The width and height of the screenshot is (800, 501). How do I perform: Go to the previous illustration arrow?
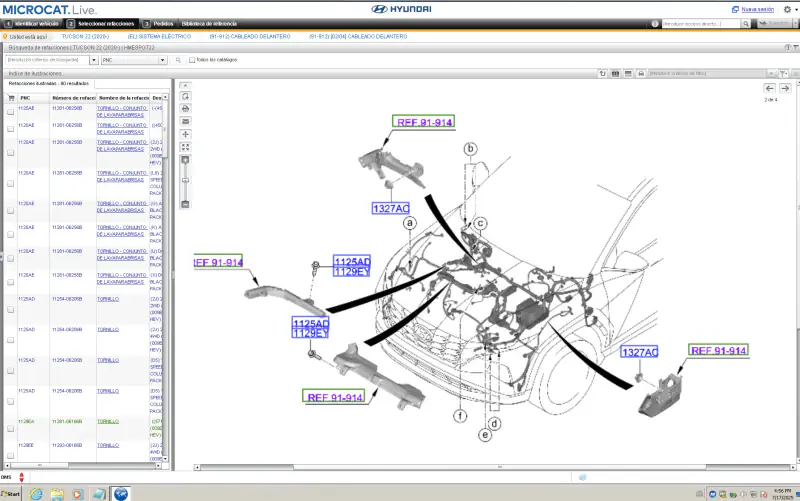(769, 88)
